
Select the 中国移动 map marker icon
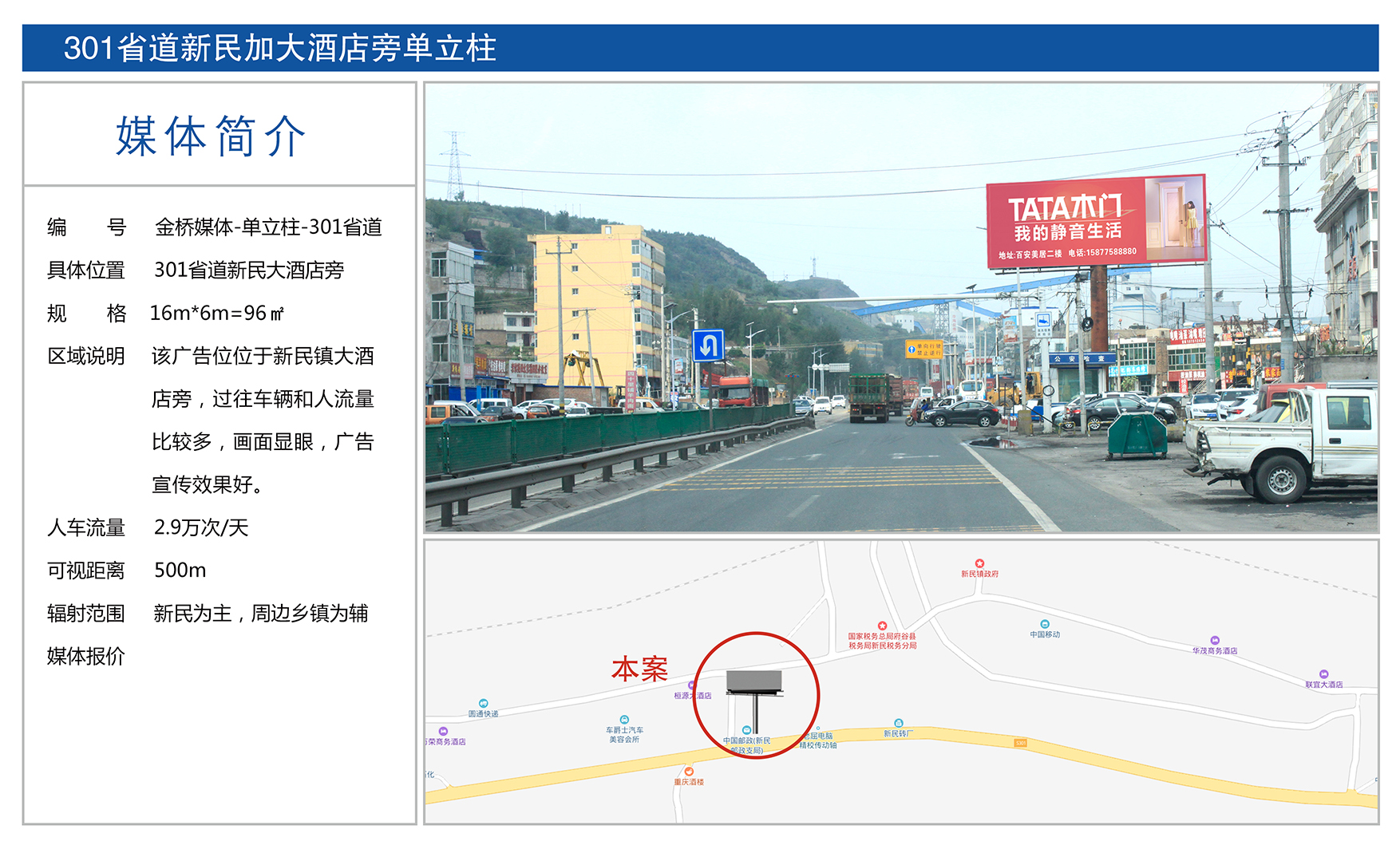click(1045, 624)
